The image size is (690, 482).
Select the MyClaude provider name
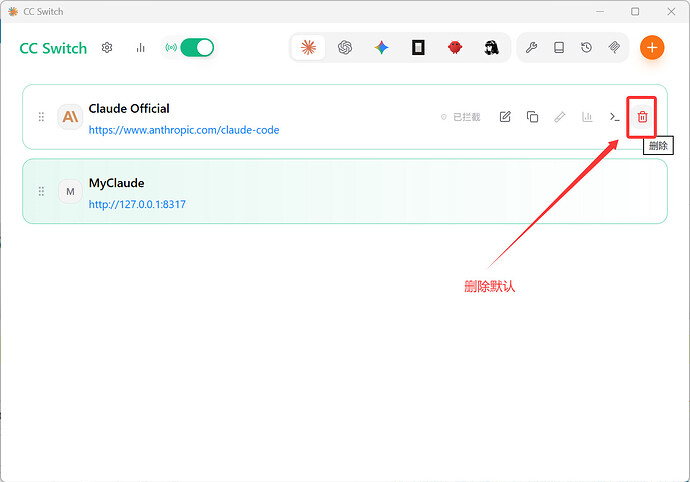point(117,183)
